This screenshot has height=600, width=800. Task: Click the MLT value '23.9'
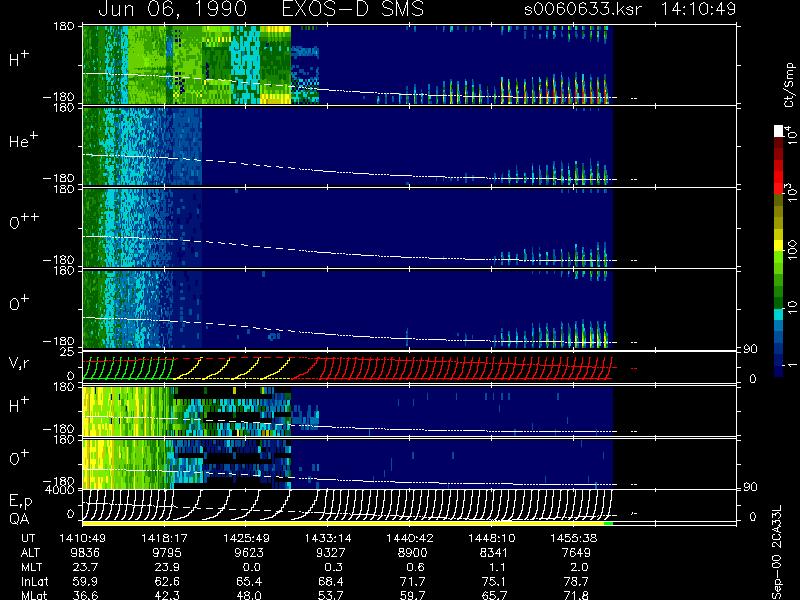click(x=167, y=567)
